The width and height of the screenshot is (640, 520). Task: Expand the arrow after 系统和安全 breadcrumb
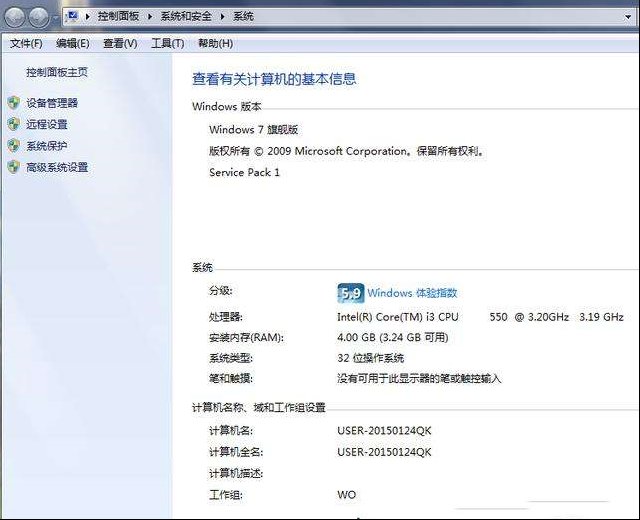point(222,17)
